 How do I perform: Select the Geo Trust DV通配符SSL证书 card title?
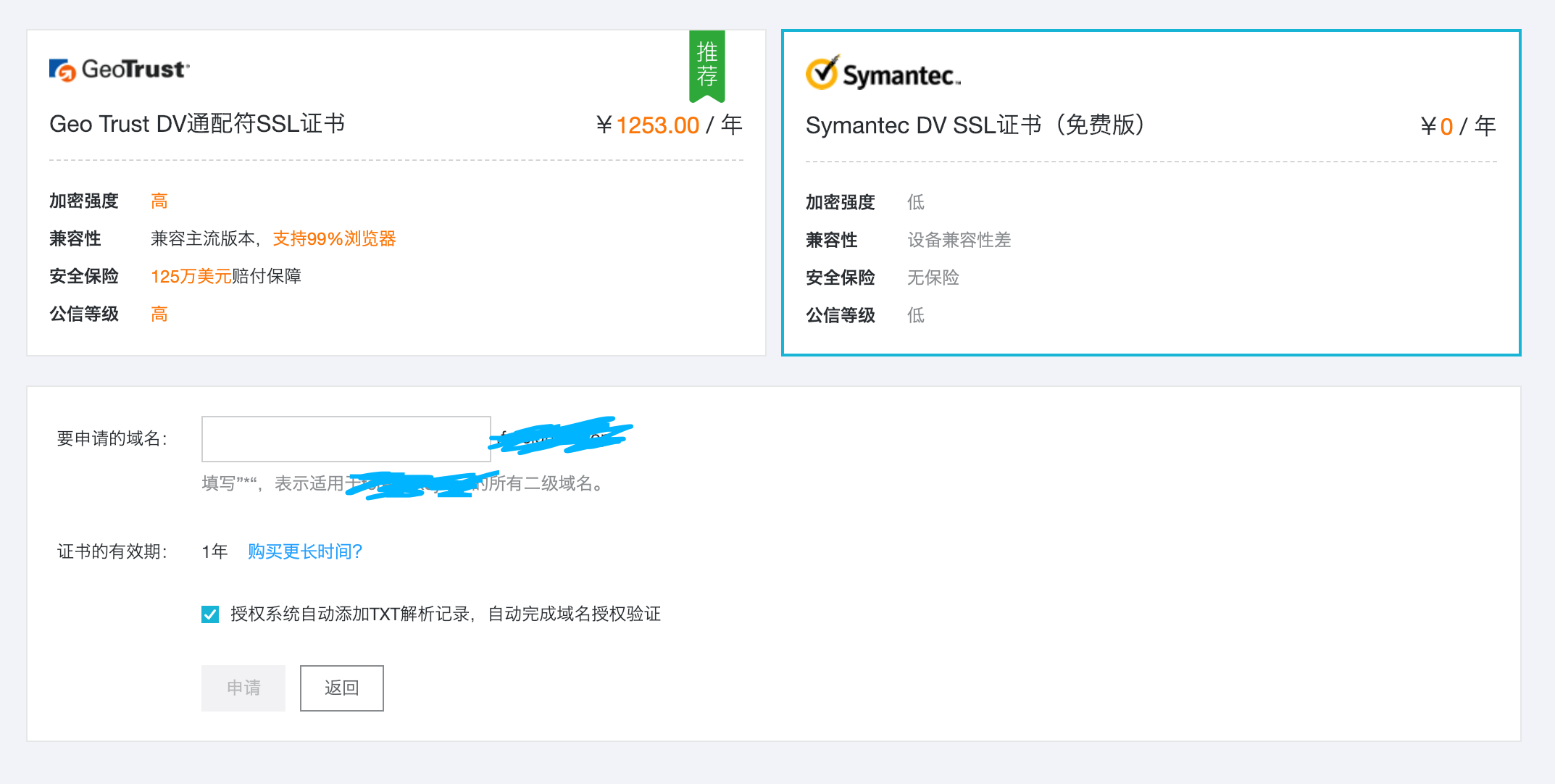click(x=197, y=124)
